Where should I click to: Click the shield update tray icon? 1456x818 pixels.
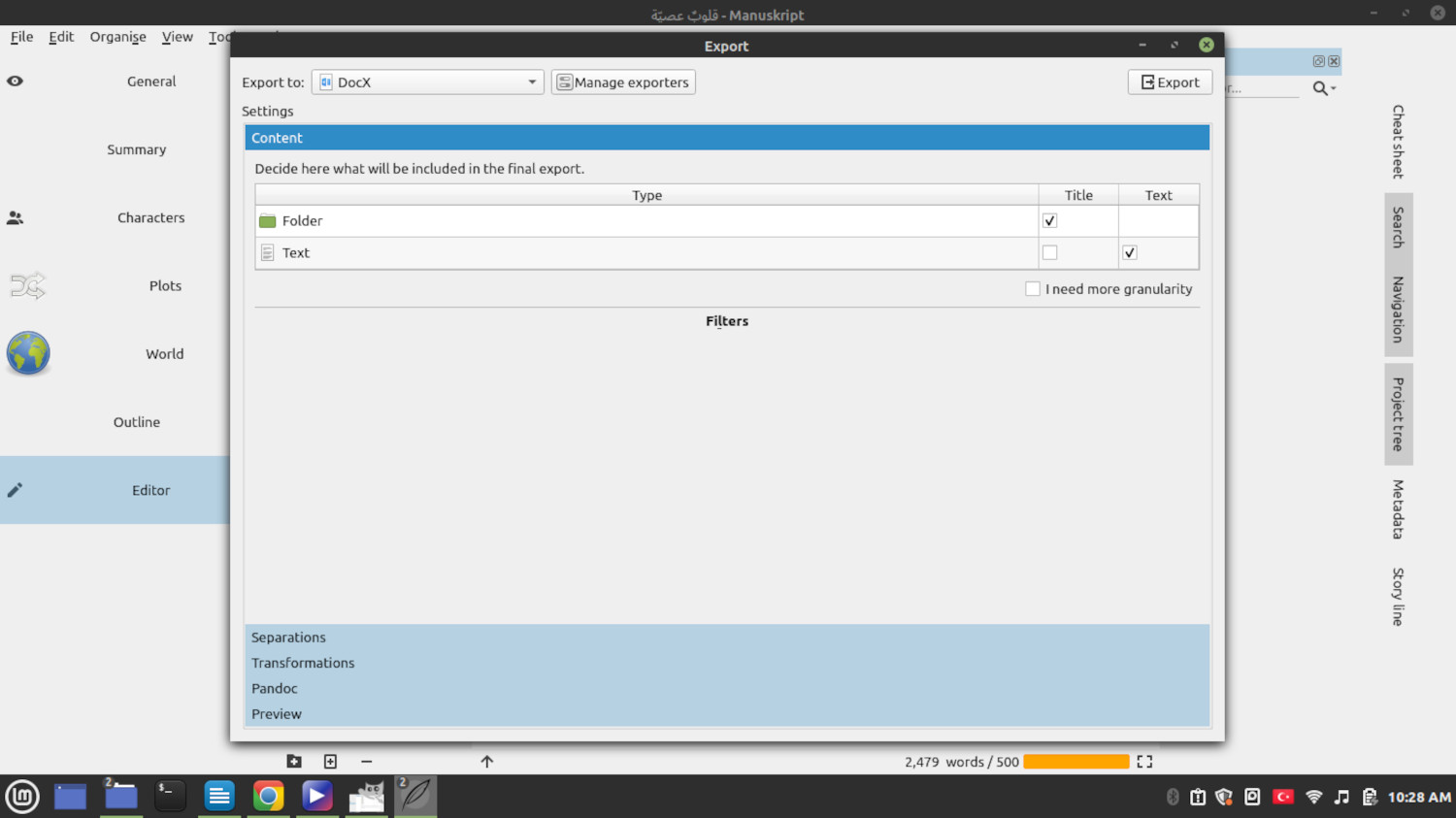point(1224,797)
